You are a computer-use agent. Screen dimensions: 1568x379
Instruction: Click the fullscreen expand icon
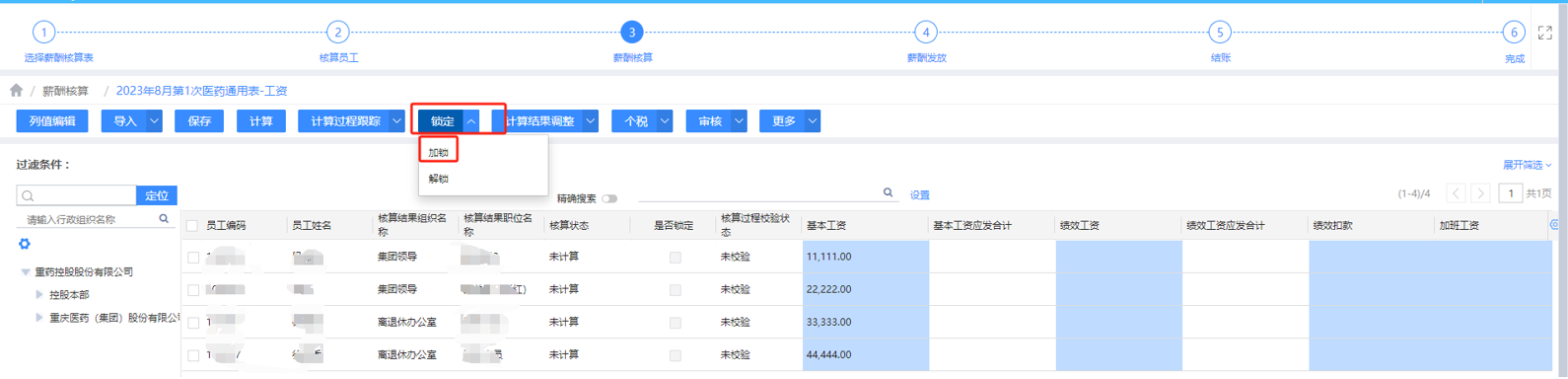pos(1544,33)
